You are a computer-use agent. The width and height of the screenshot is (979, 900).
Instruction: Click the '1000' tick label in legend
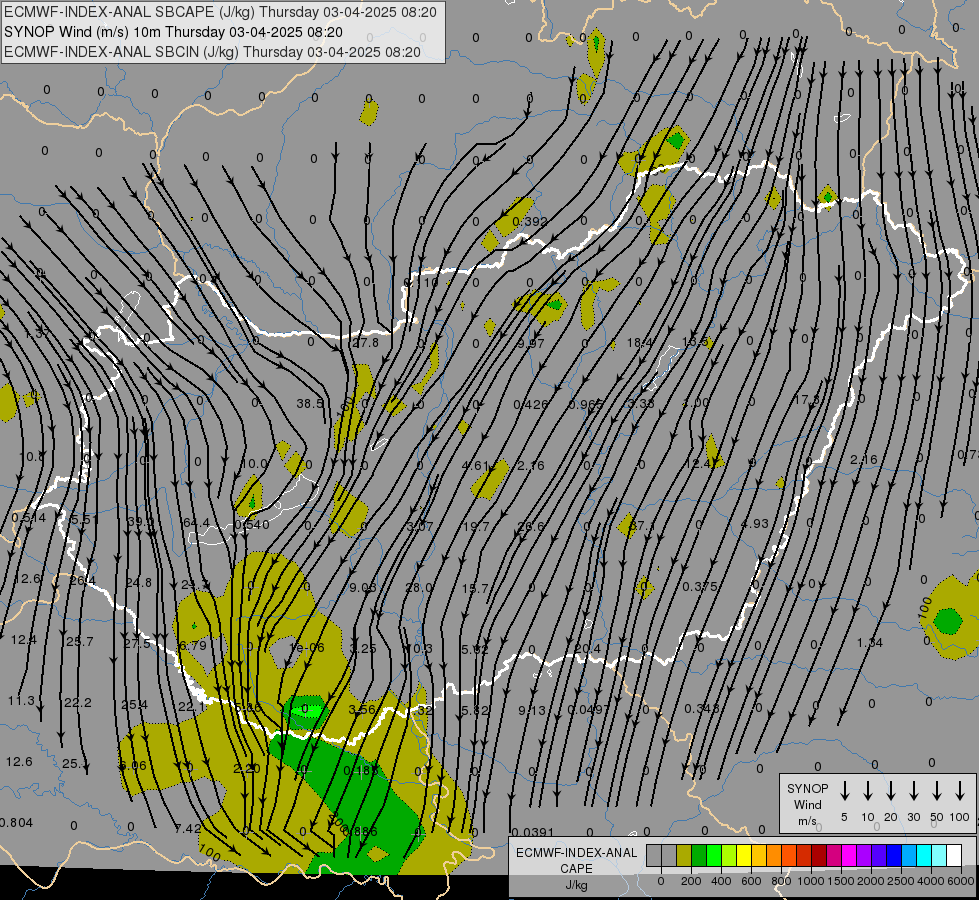[x=810, y=881]
